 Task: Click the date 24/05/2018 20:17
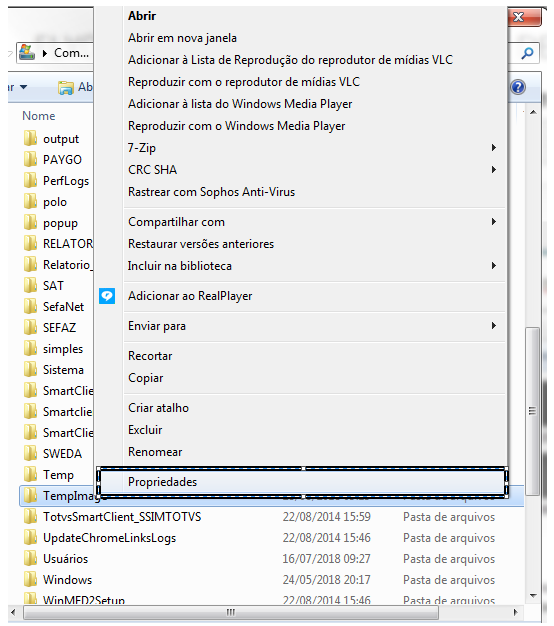pos(326,580)
